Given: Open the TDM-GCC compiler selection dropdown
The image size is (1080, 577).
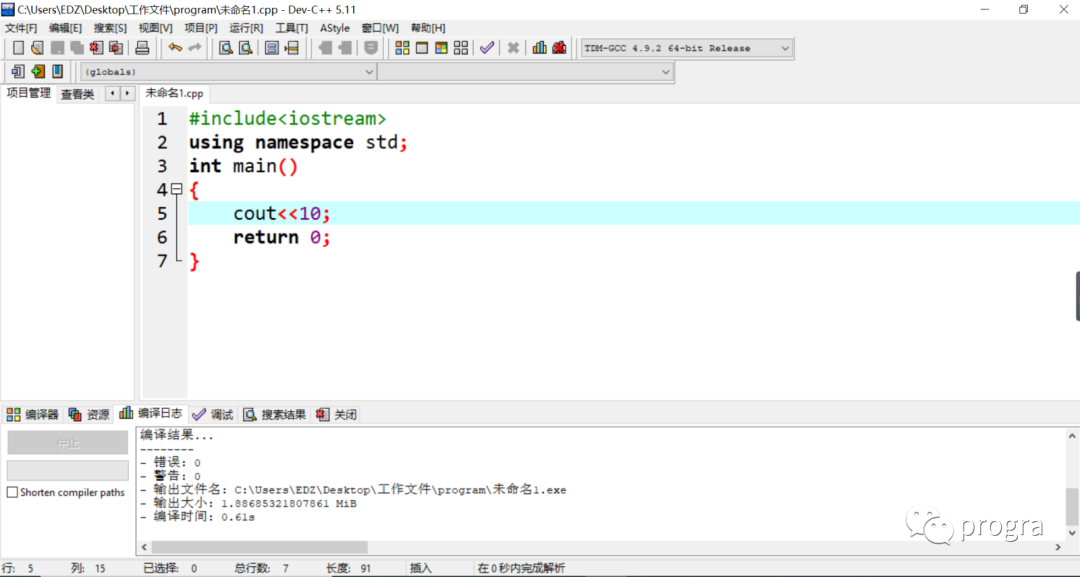Looking at the screenshot, I should [687, 48].
